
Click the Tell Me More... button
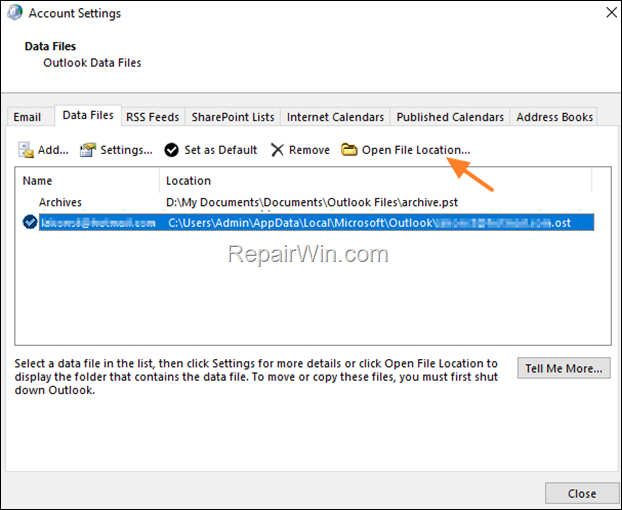(564, 368)
